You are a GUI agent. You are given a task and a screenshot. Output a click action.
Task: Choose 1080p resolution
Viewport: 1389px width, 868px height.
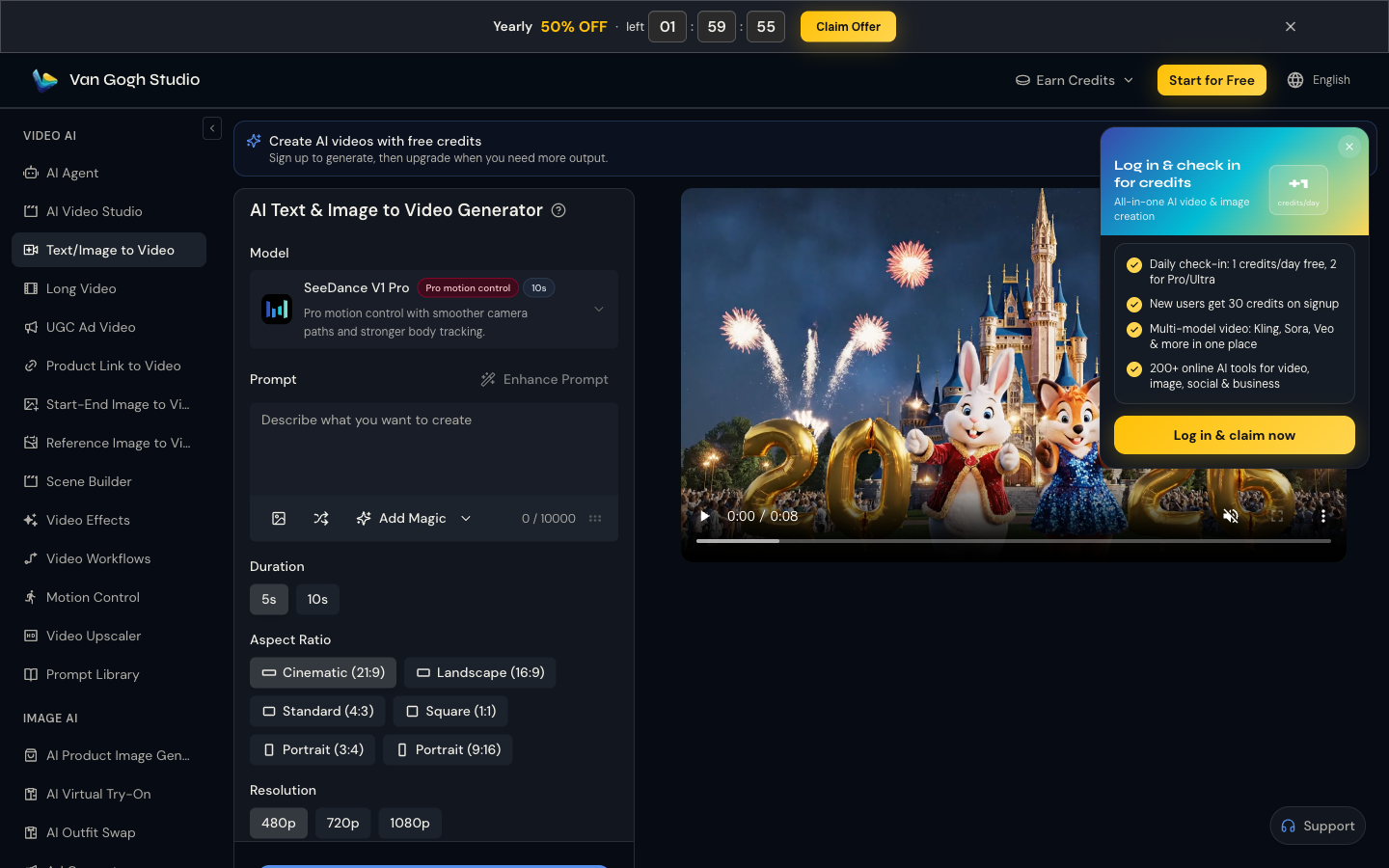(410, 823)
